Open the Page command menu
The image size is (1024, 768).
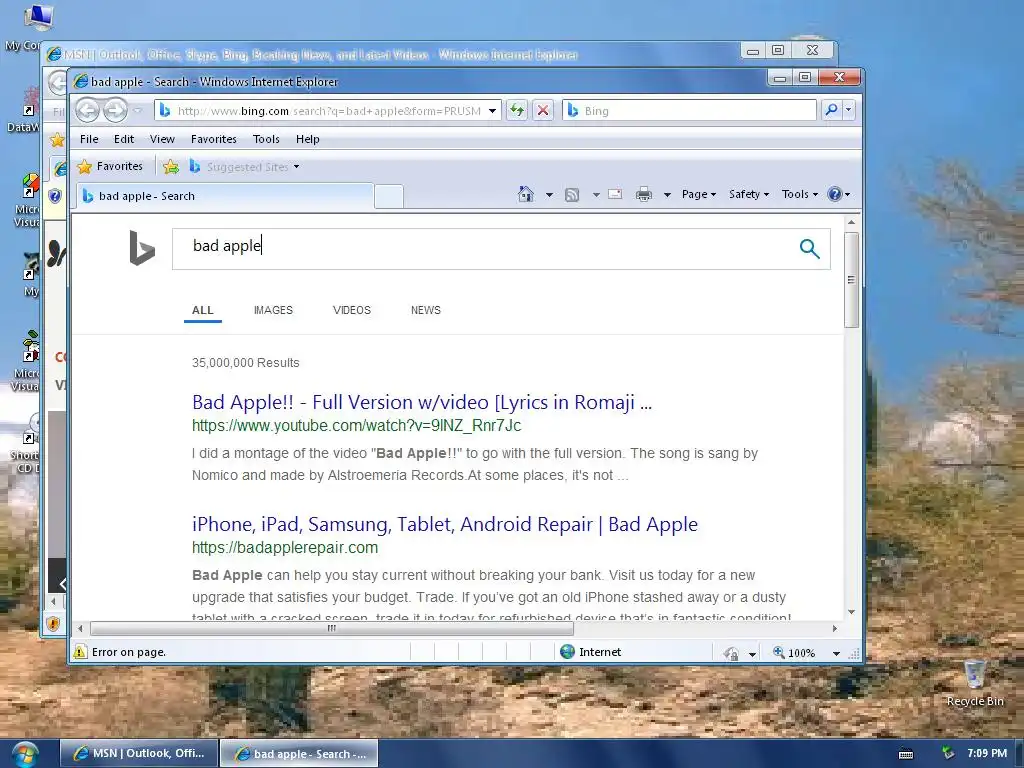click(699, 194)
